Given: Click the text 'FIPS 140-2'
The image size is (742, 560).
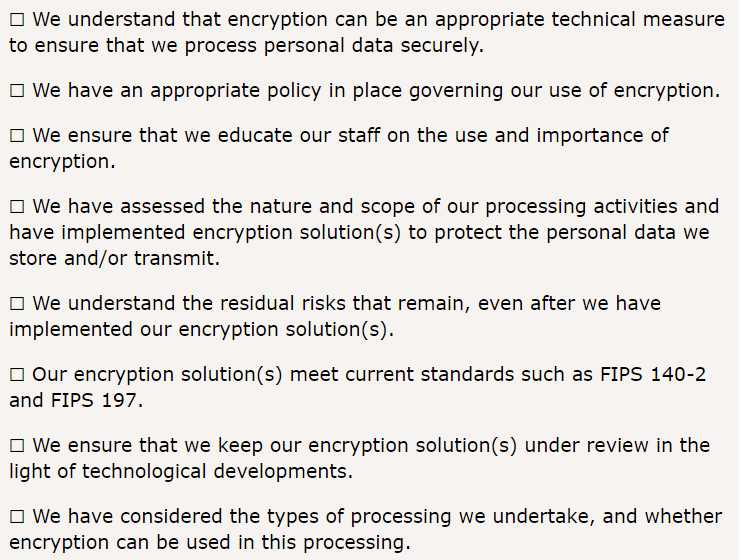Looking at the screenshot, I should 653,374.
